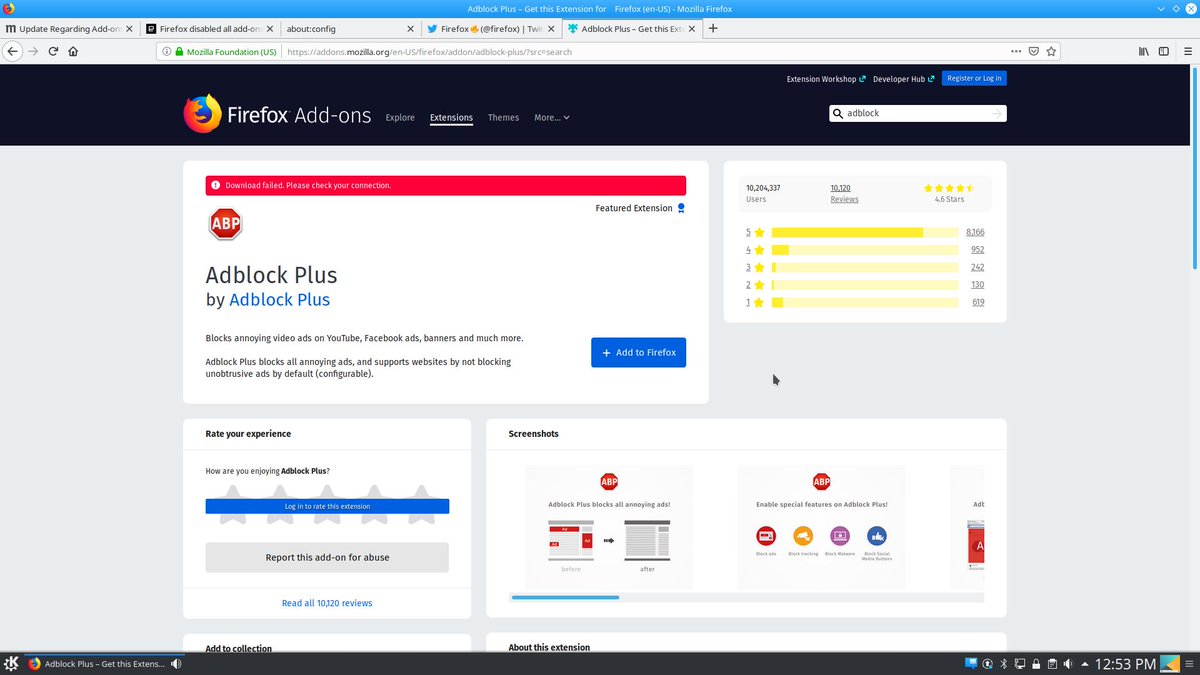Click the taskbar audio indicator icon
This screenshot has width=1200, height=675.
[176, 663]
